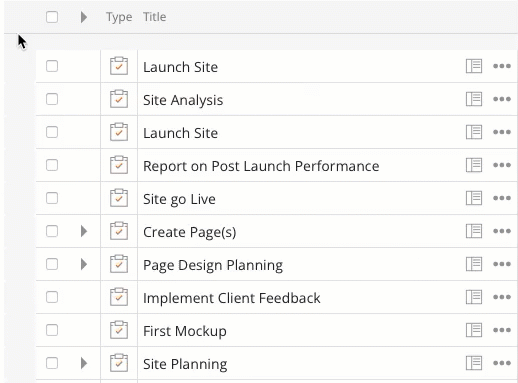Open details panel for Site Planning
Image resolution: width=518 pixels, height=383 pixels.
click(x=474, y=363)
